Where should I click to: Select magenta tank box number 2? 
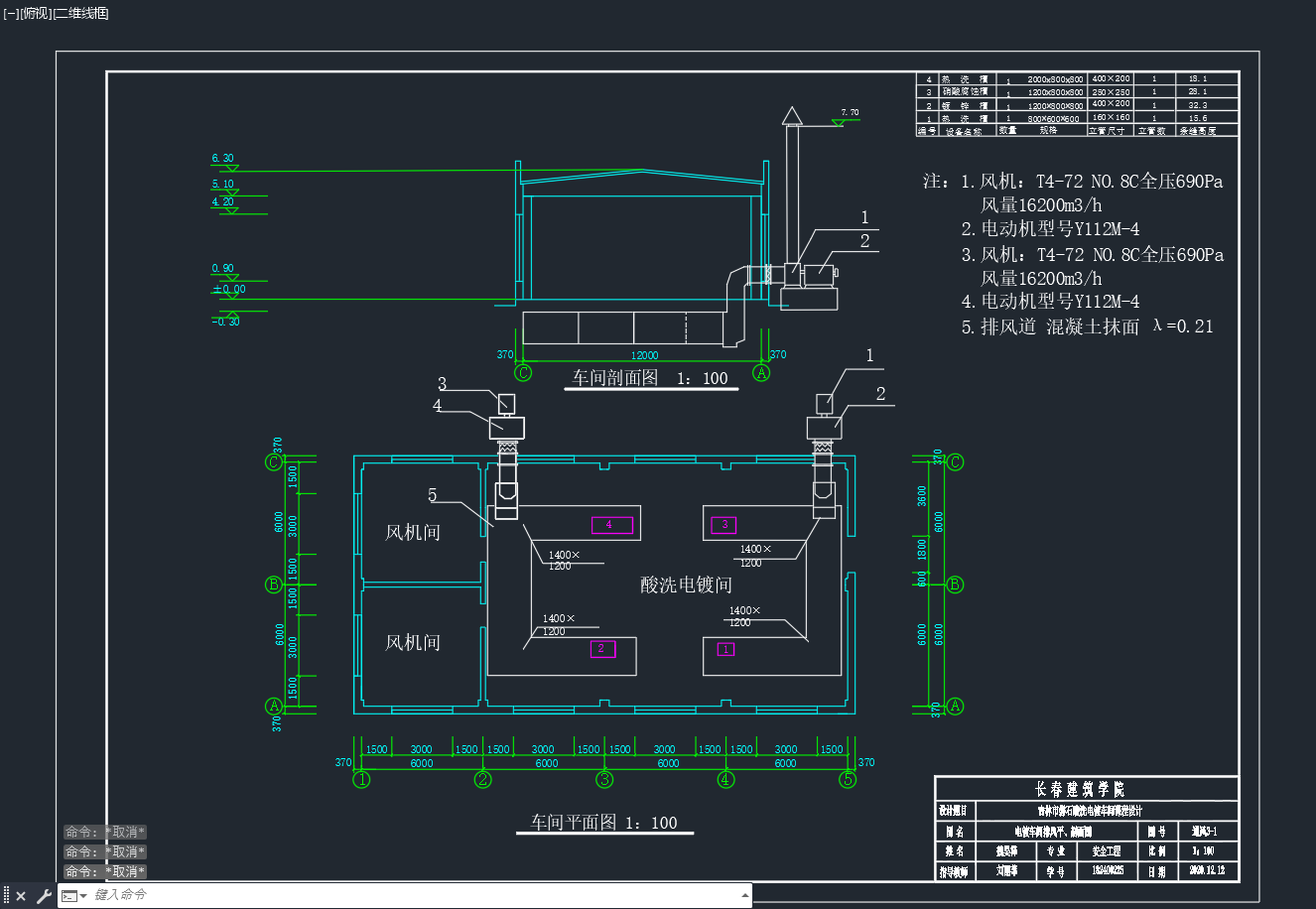602,649
